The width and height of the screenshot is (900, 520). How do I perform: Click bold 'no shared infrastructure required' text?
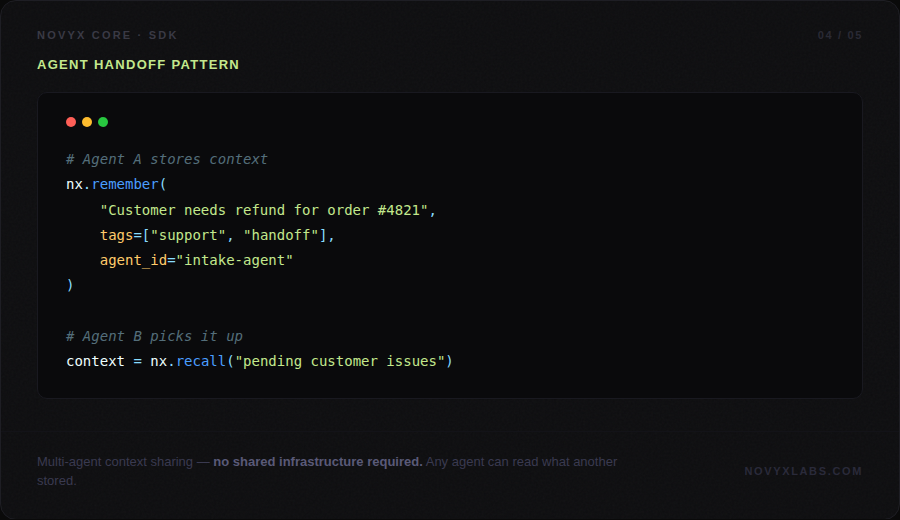tap(317, 462)
